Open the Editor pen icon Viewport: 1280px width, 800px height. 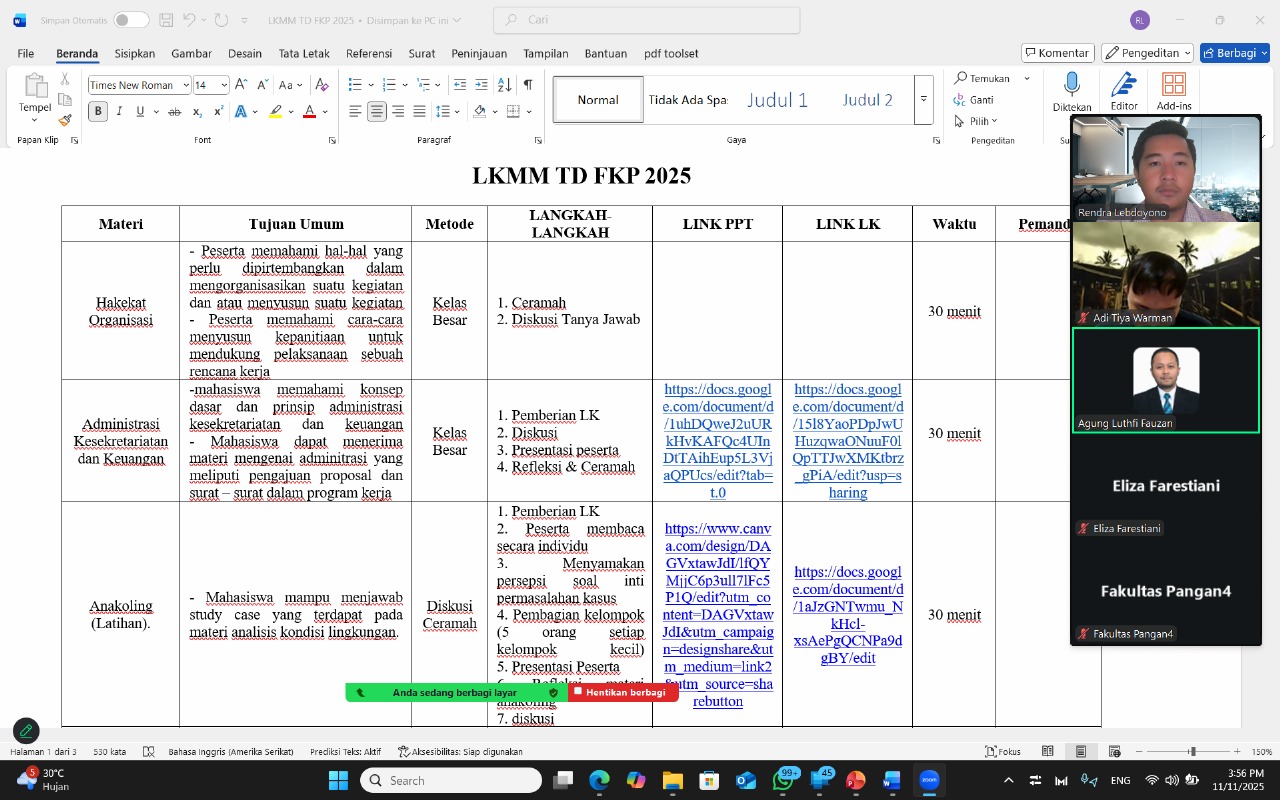(x=1124, y=91)
